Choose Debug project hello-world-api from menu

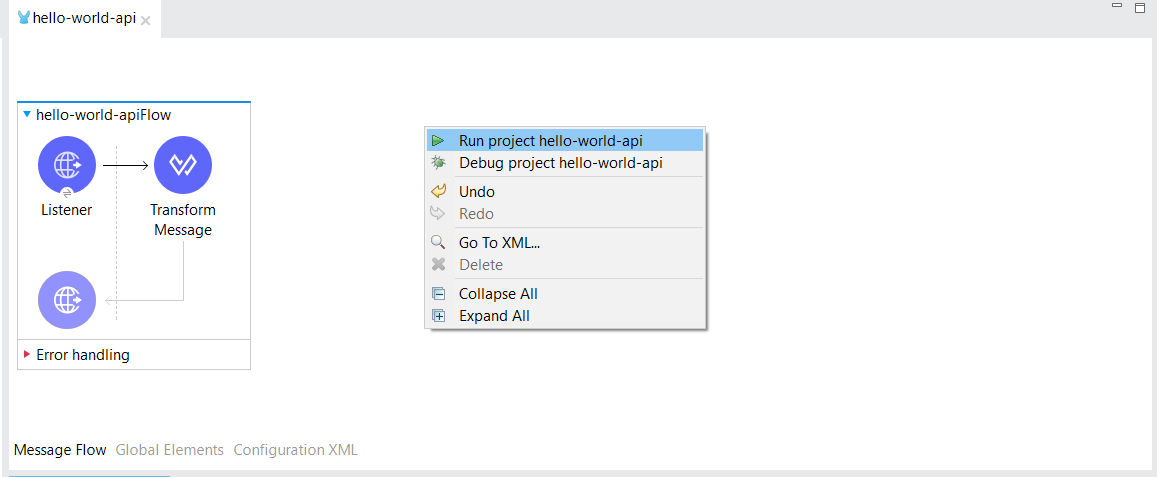[560, 163]
